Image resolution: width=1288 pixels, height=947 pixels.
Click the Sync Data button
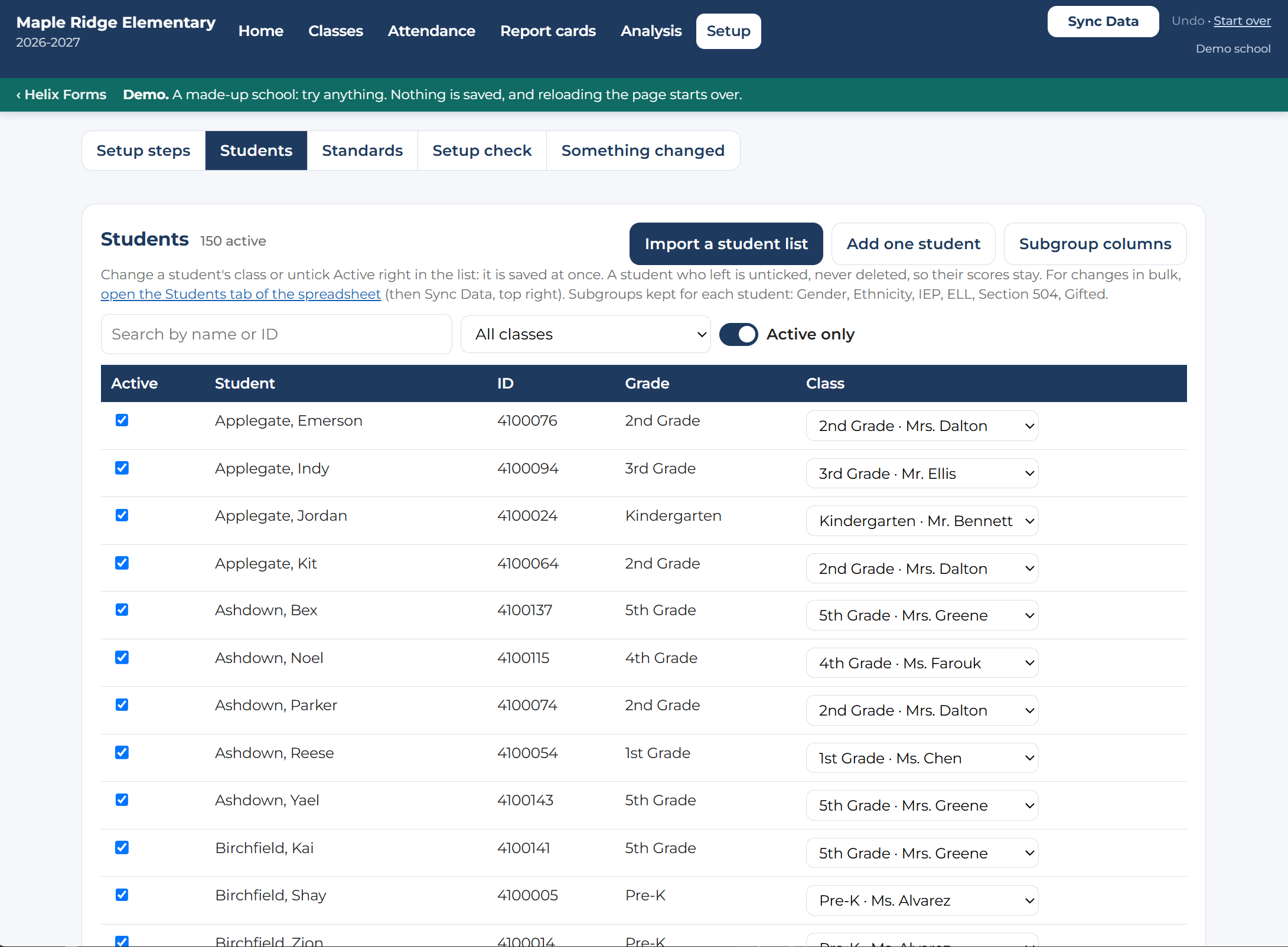tap(1103, 21)
